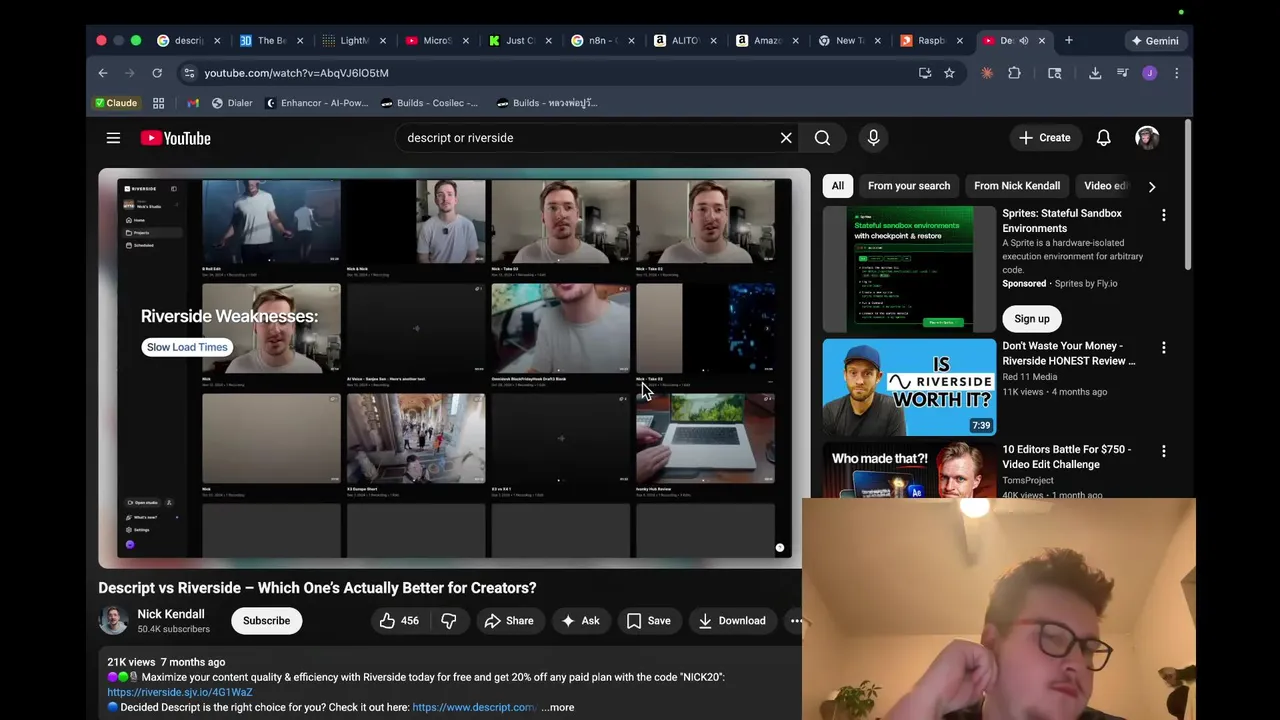The height and width of the screenshot is (720, 1280).
Task: Open the Chrome extensions puzzle icon
Action: pos(1014,73)
